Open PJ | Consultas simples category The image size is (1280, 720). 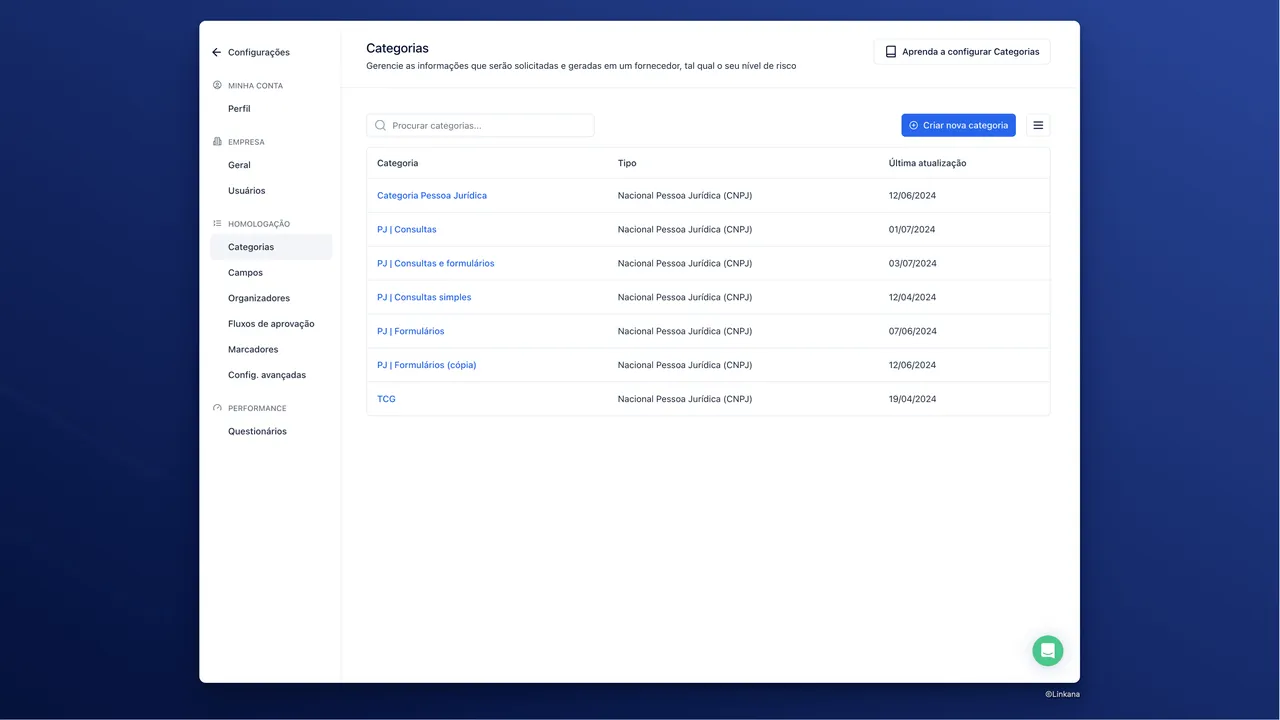point(424,298)
